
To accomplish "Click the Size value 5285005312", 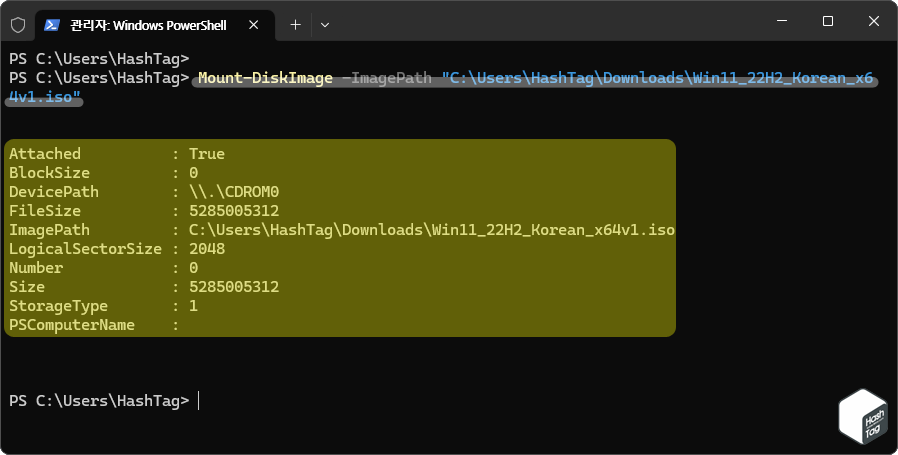I will pos(234,287).
